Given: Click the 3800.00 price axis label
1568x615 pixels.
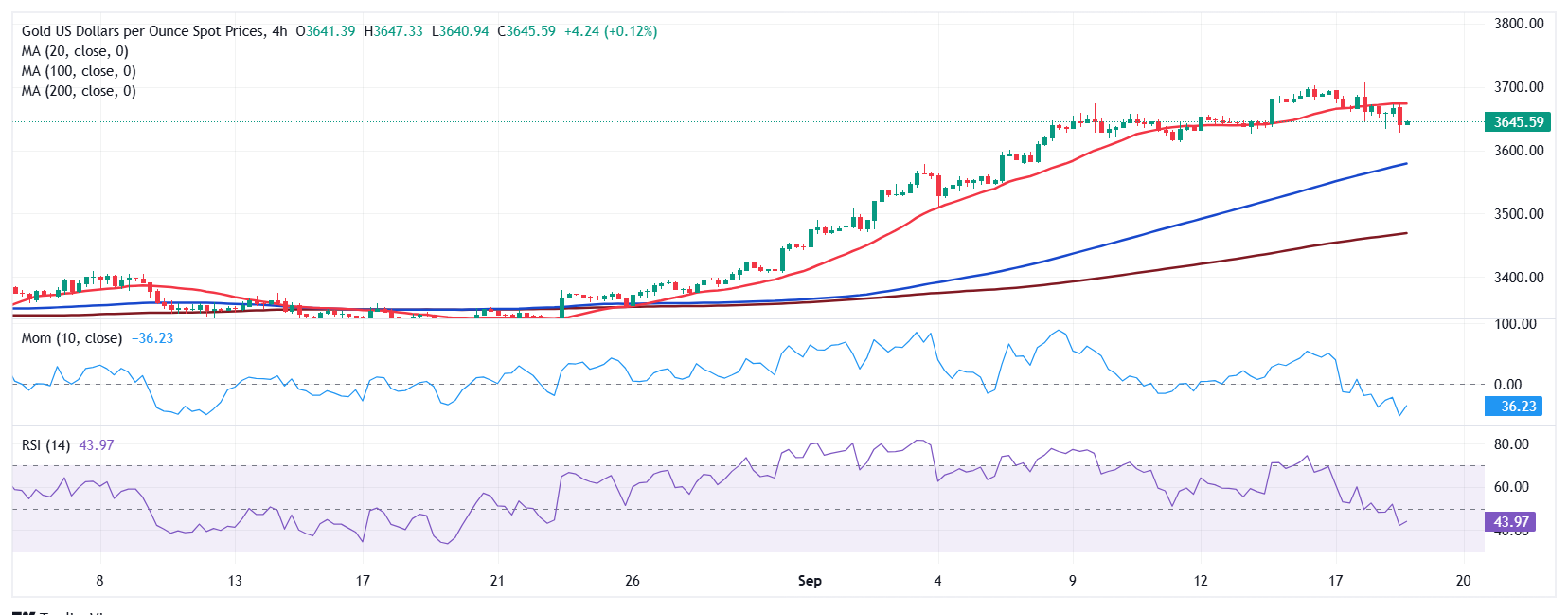Looking at the screenshot, I should (x=1519, y=24).
